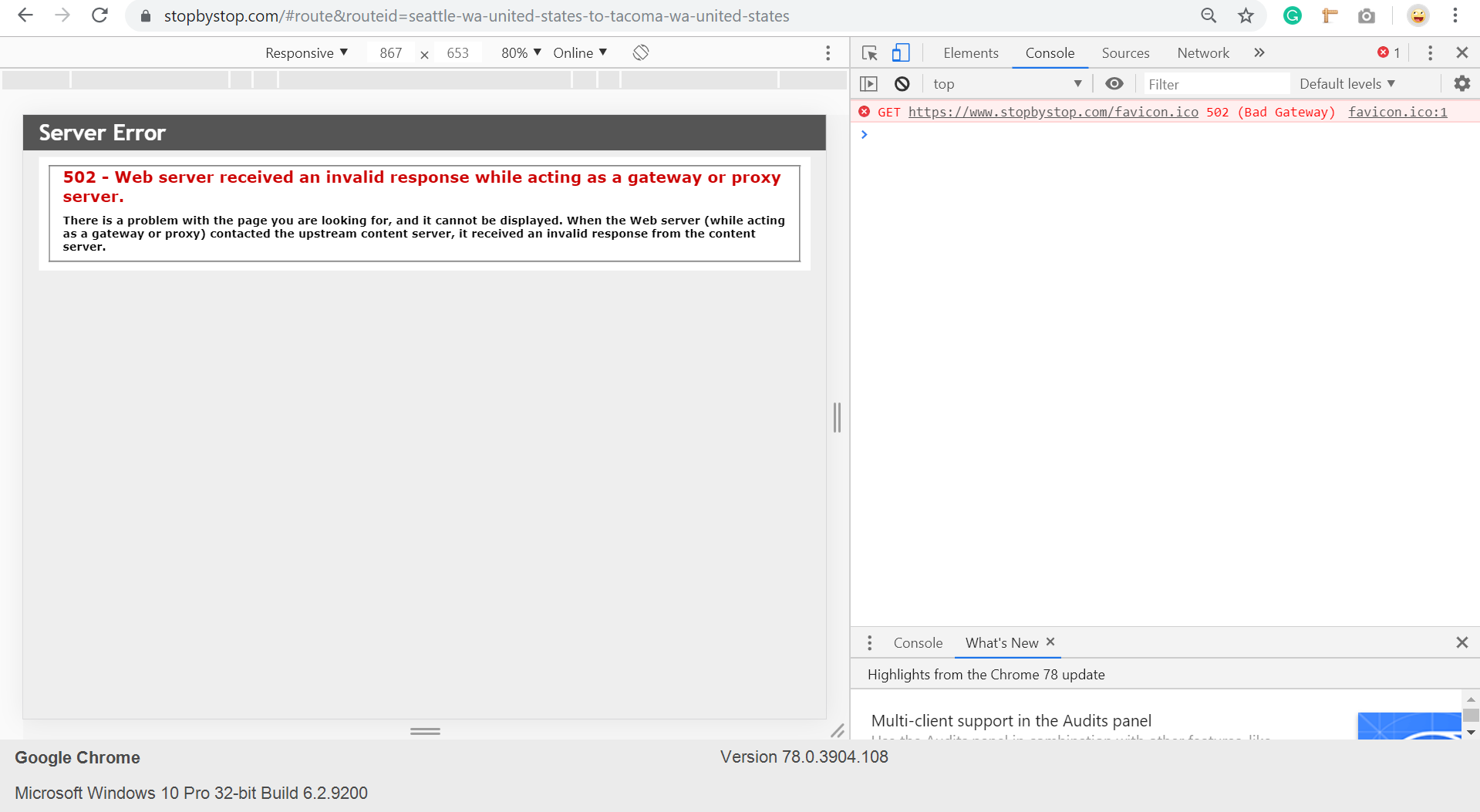Reload the page with the refresh icon
The width and height of the screenshot is (1480, 812).
pos(99,15)
